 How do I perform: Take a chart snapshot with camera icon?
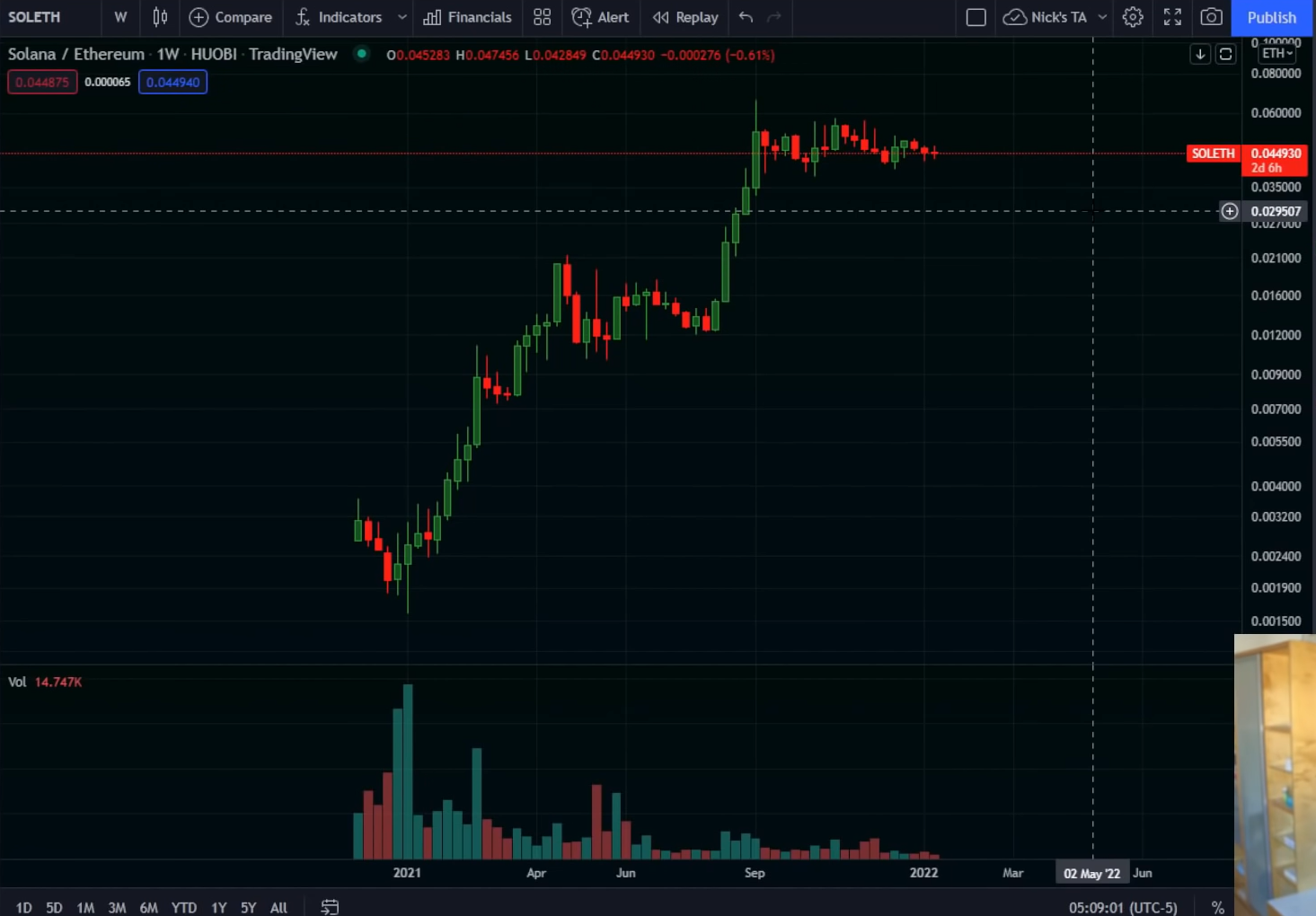click(x=1211, y=17)
